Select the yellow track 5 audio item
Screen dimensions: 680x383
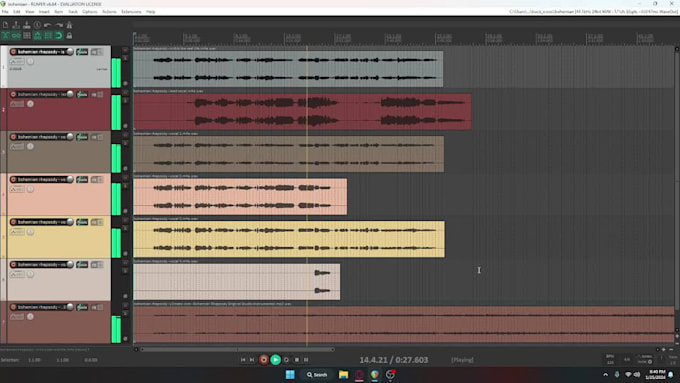(289, 239)
